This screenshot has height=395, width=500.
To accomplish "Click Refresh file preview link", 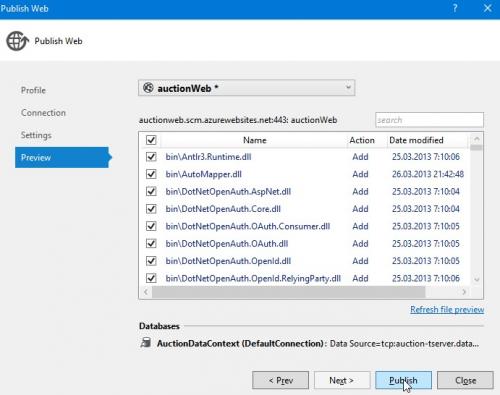I will [x=447, y=310].
